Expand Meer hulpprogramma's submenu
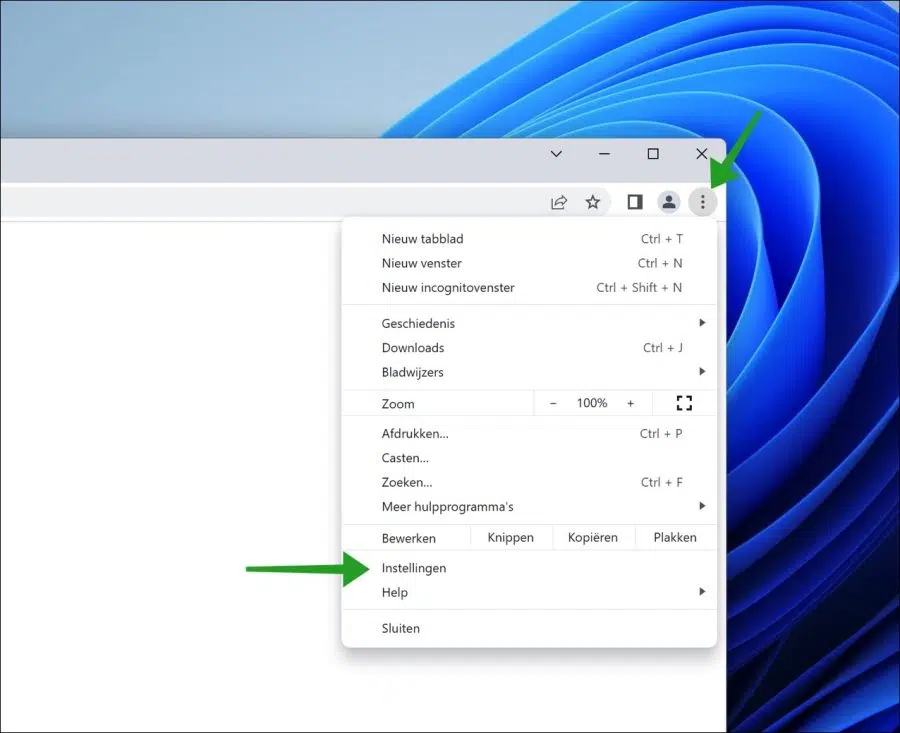 [x=529, y=507]
